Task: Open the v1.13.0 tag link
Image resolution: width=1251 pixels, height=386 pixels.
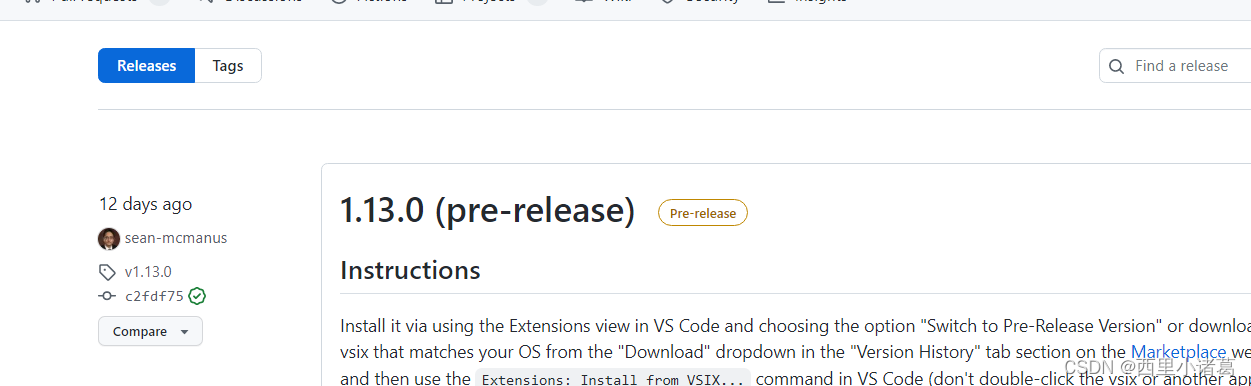Action: (x=148, y=272)
